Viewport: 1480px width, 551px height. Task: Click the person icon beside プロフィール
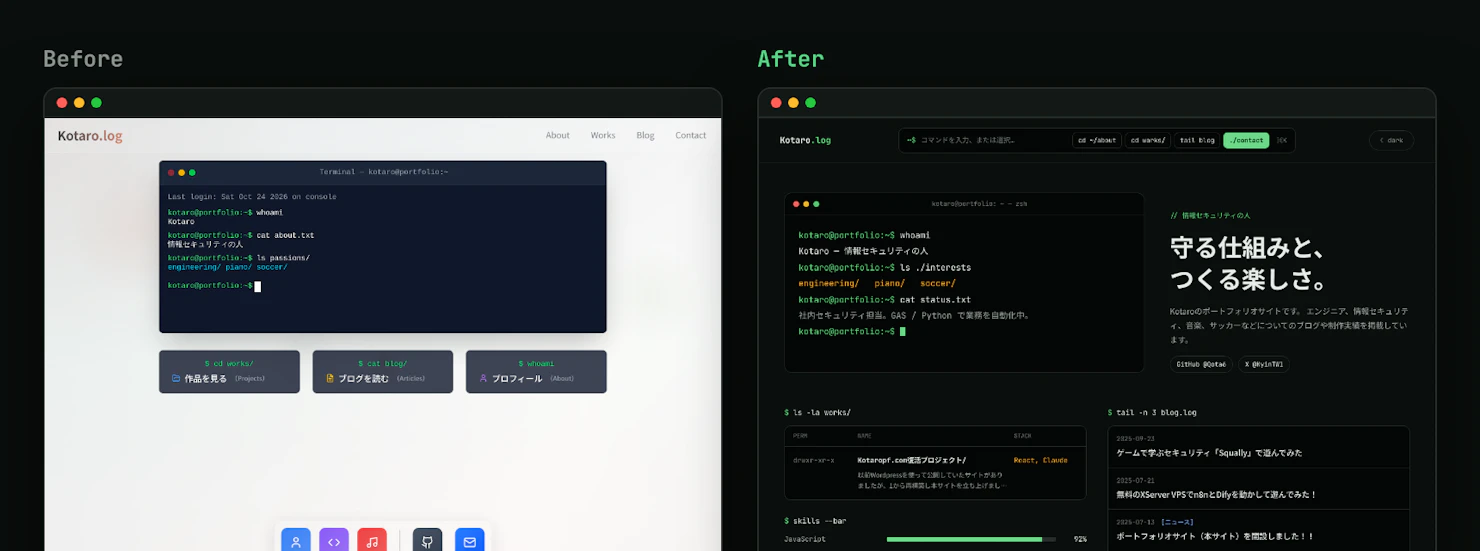483,379
